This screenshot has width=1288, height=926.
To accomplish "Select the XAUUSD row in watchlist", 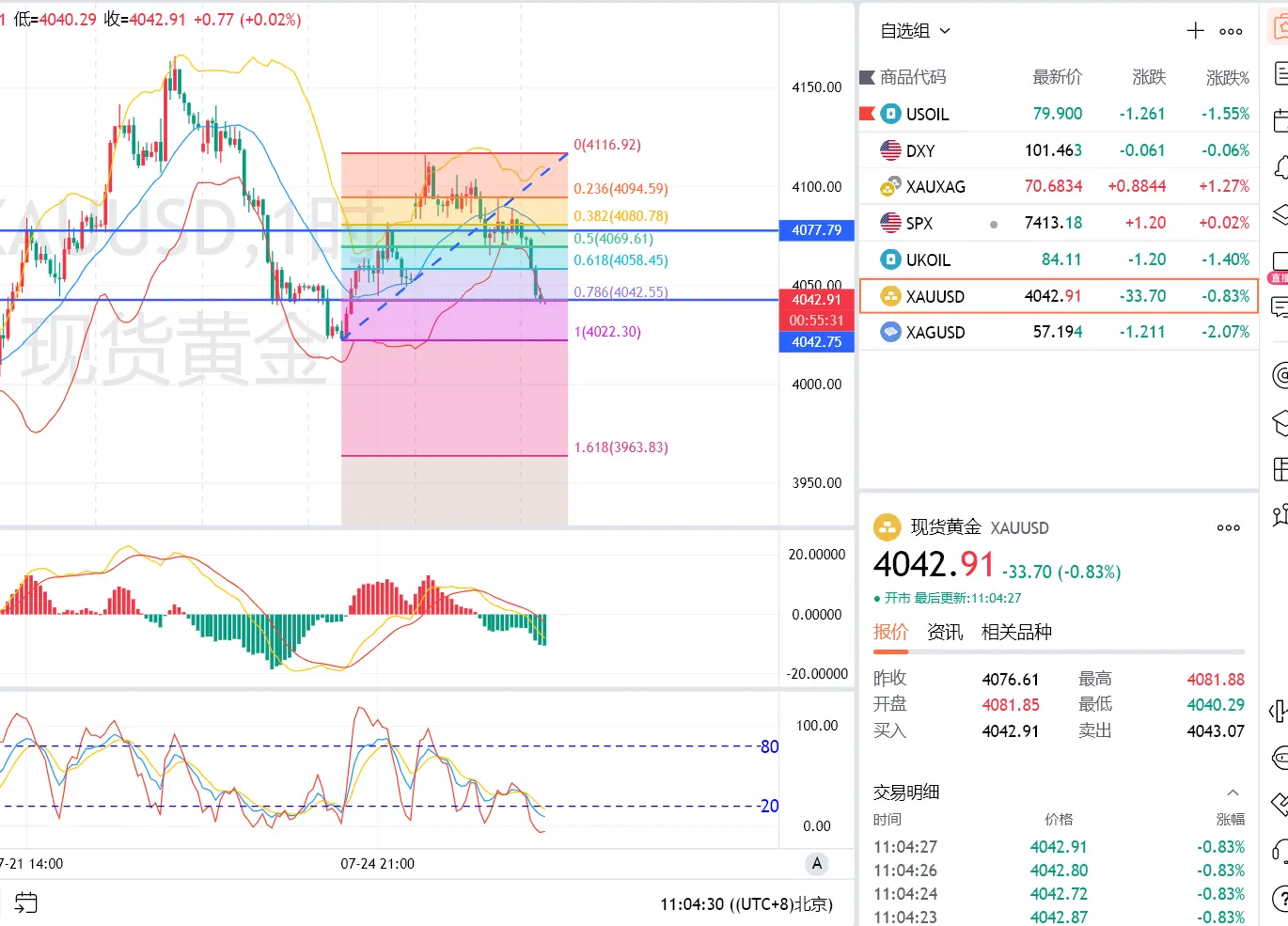I will (1059, 296).
